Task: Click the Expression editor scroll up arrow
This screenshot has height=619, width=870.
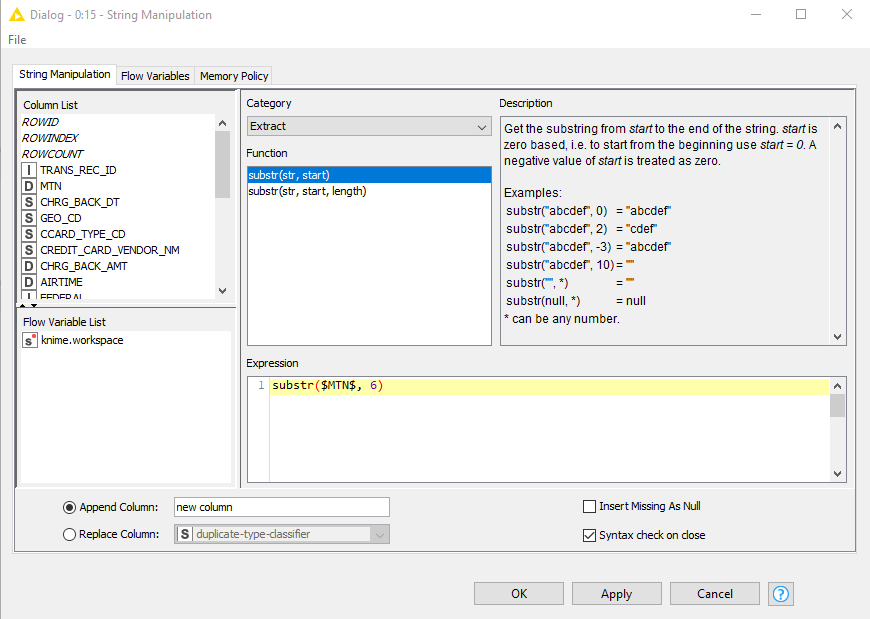Action: point(838,386)
